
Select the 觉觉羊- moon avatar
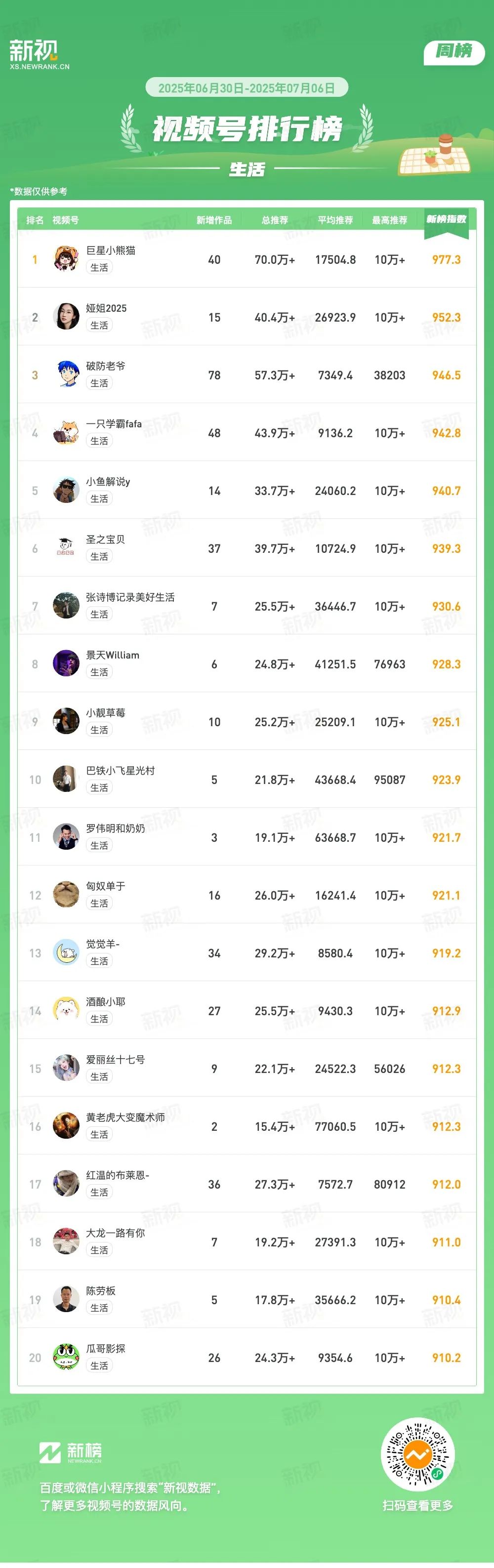[x=66, y=953]
